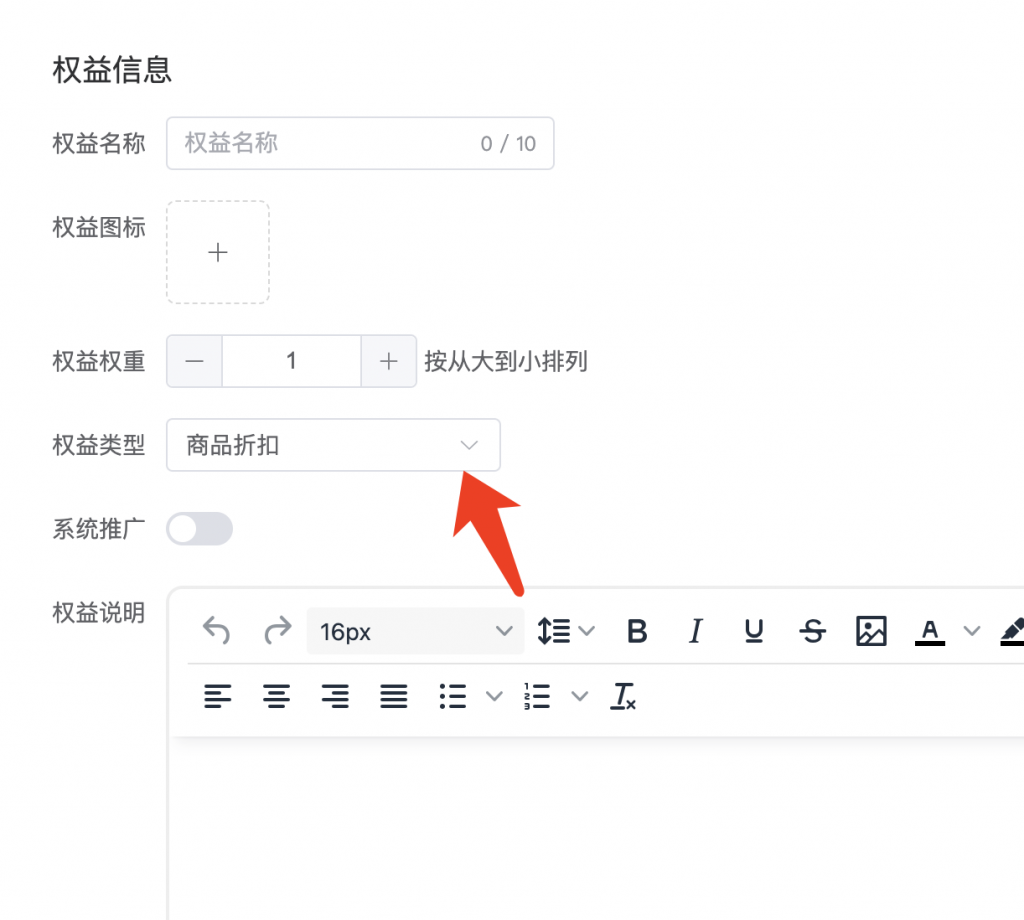Clear text formatting
1024x920 pixels.
(624, 697)
